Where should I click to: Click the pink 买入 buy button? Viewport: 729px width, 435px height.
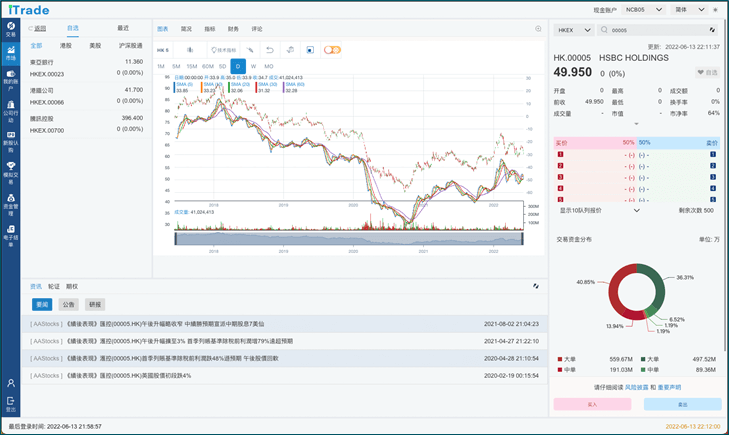click(592, 405)
